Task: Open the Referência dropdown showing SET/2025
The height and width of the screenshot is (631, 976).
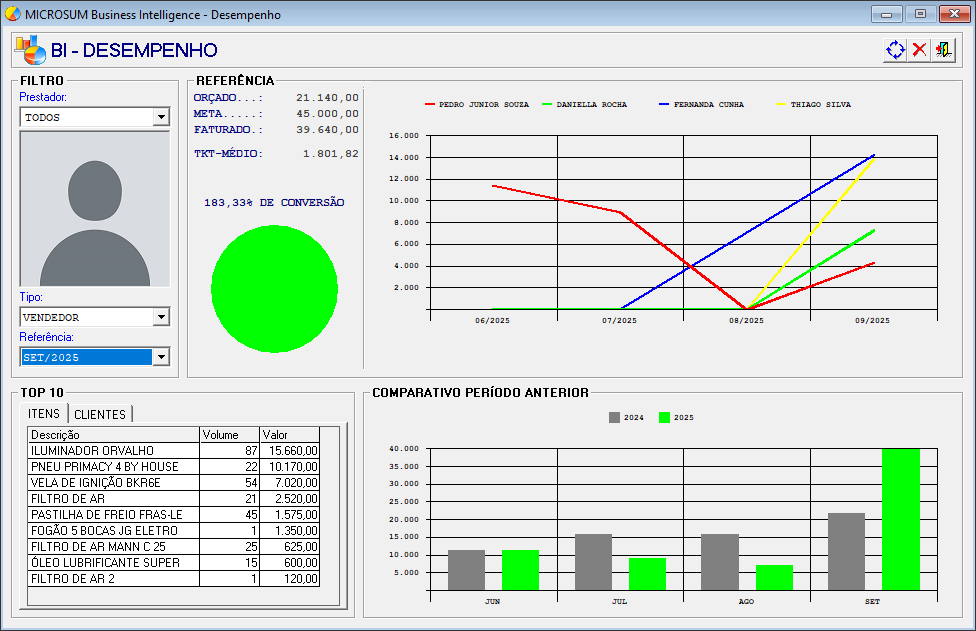Action: tap(160, 357)
